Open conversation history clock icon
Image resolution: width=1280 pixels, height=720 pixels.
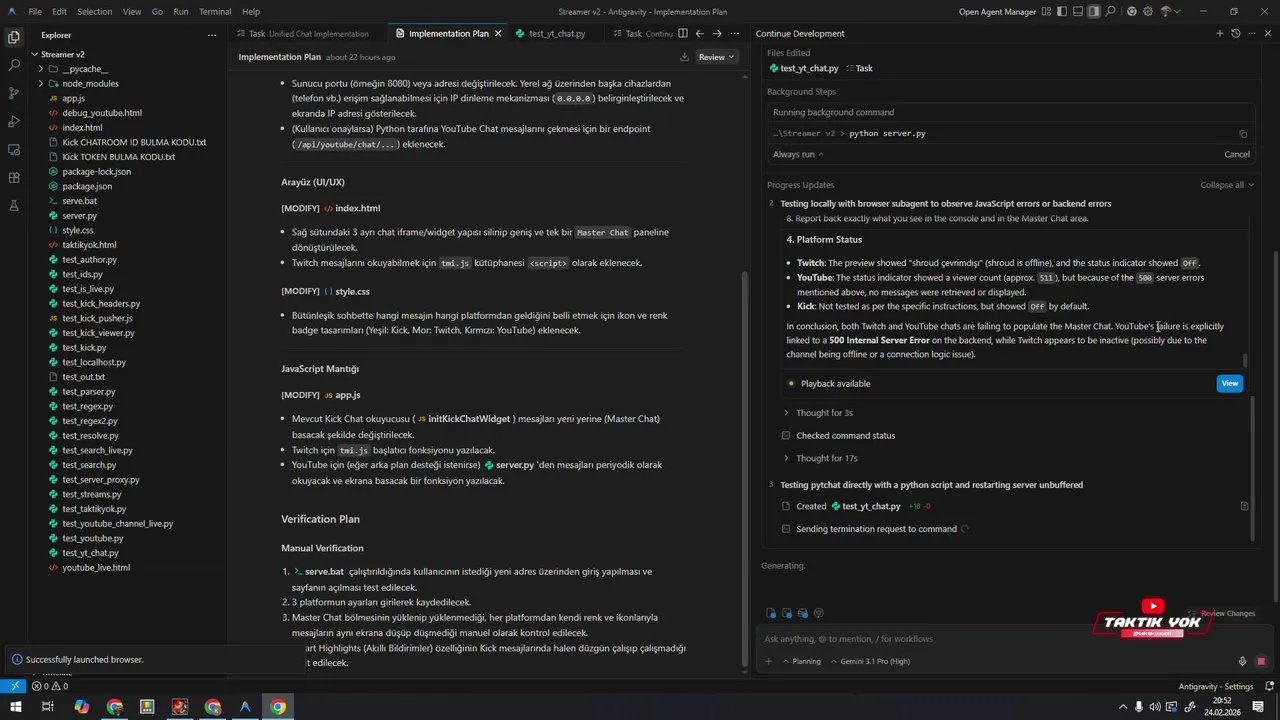[1236, 33]
